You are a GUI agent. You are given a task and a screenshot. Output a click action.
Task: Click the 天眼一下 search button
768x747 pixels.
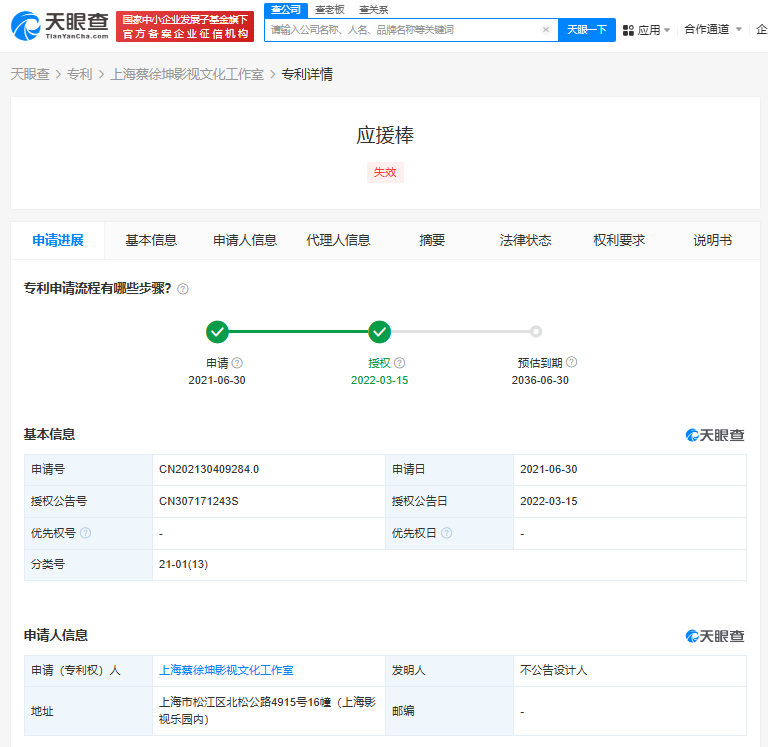pos(587,30)
